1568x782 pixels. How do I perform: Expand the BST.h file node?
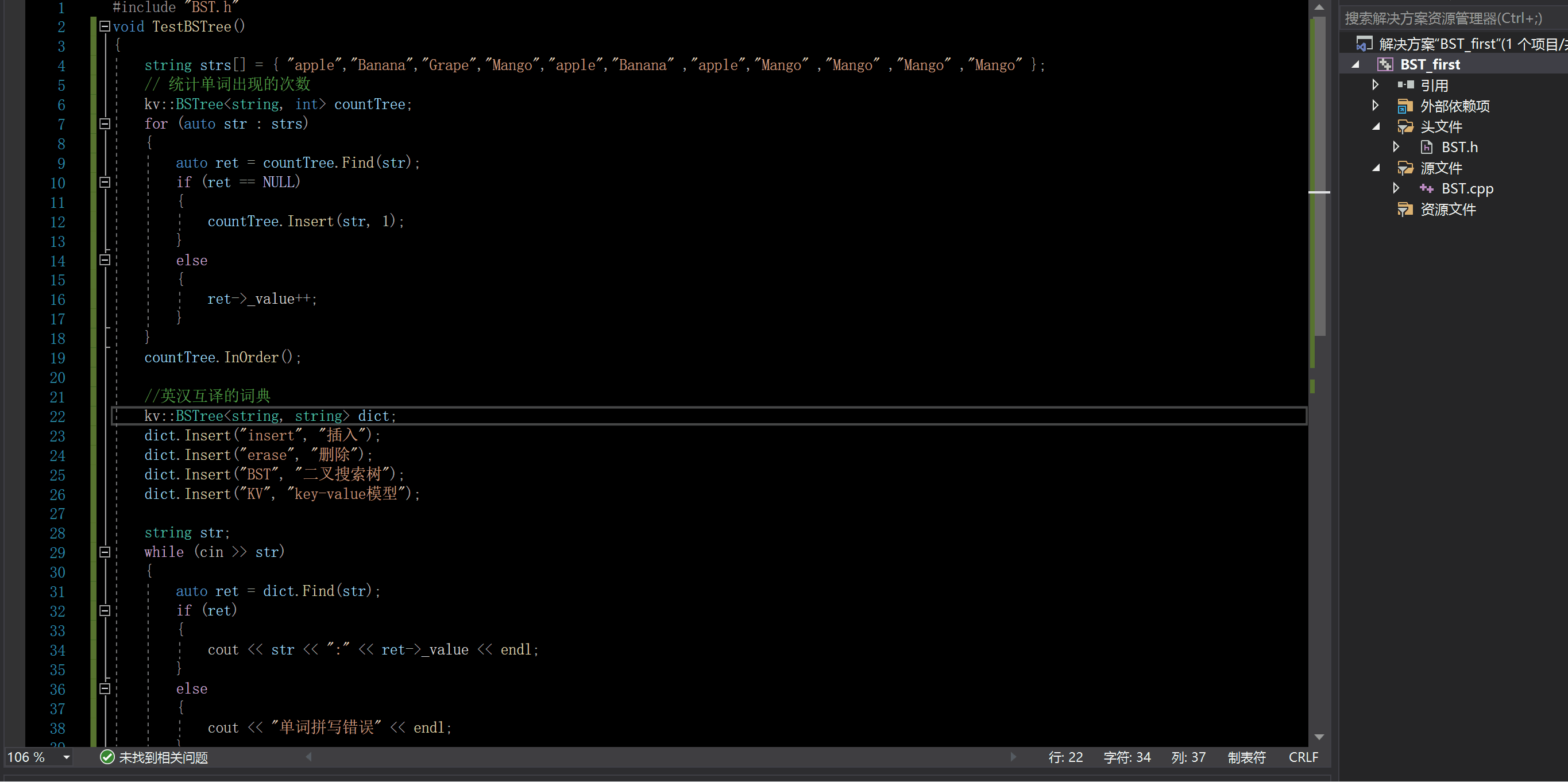point(1396,146)
